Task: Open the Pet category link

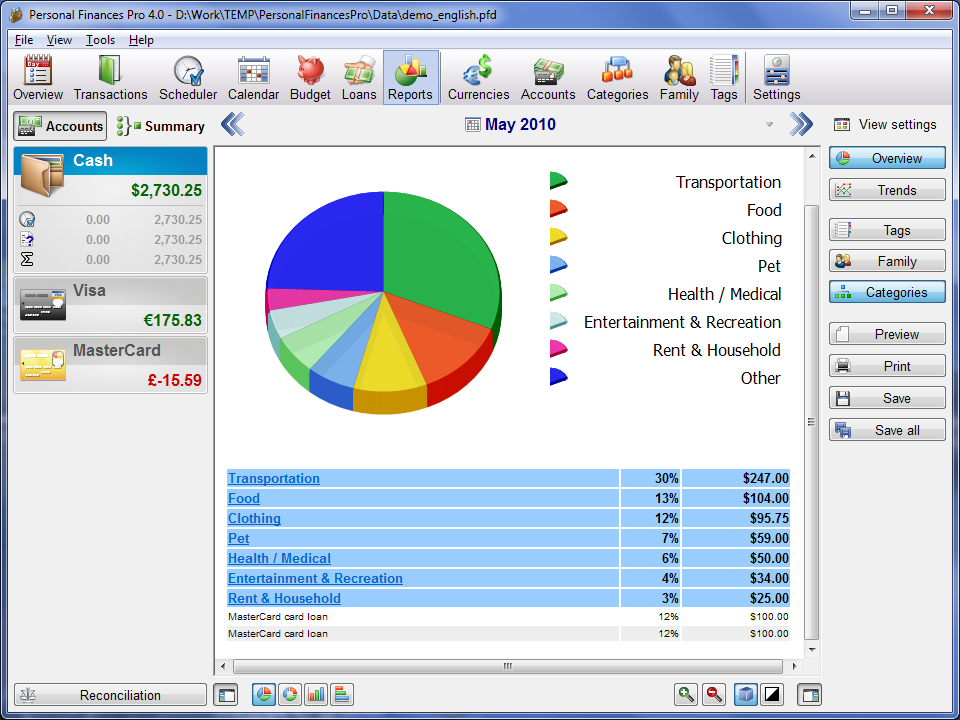Action: tap(239, 538)
